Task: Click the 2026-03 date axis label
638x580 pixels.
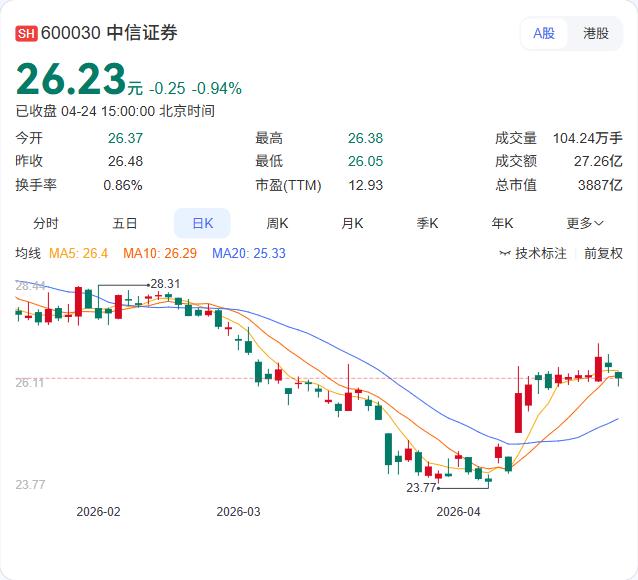Action: click(x=238, y=512)
